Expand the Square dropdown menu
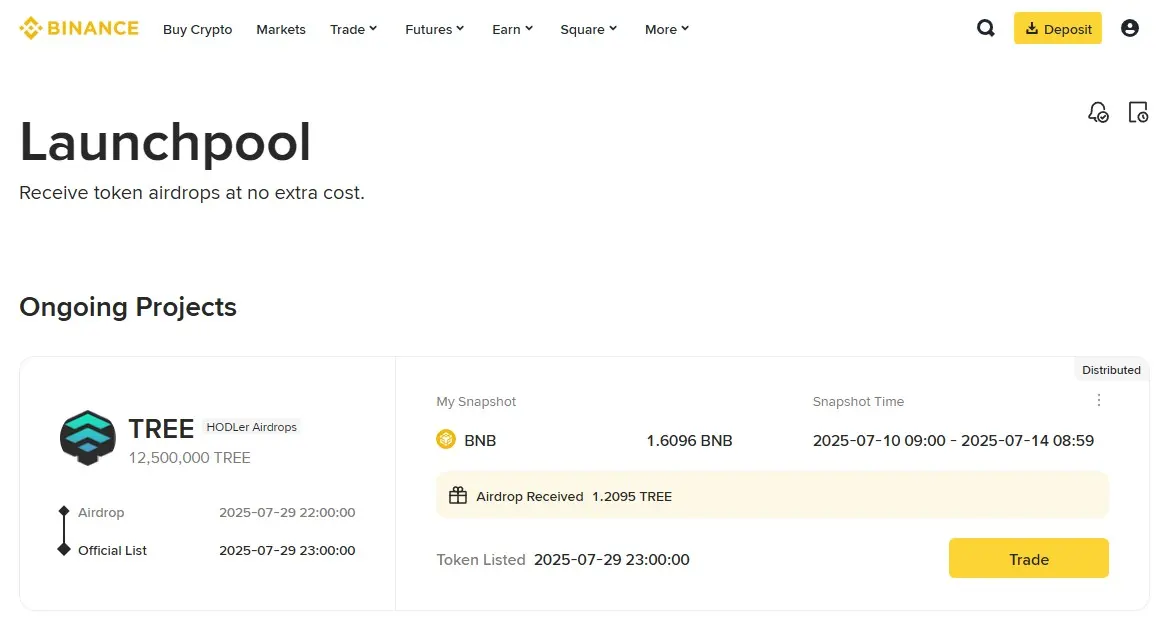This screenshot has width=1167, height=626. (589, 29)
